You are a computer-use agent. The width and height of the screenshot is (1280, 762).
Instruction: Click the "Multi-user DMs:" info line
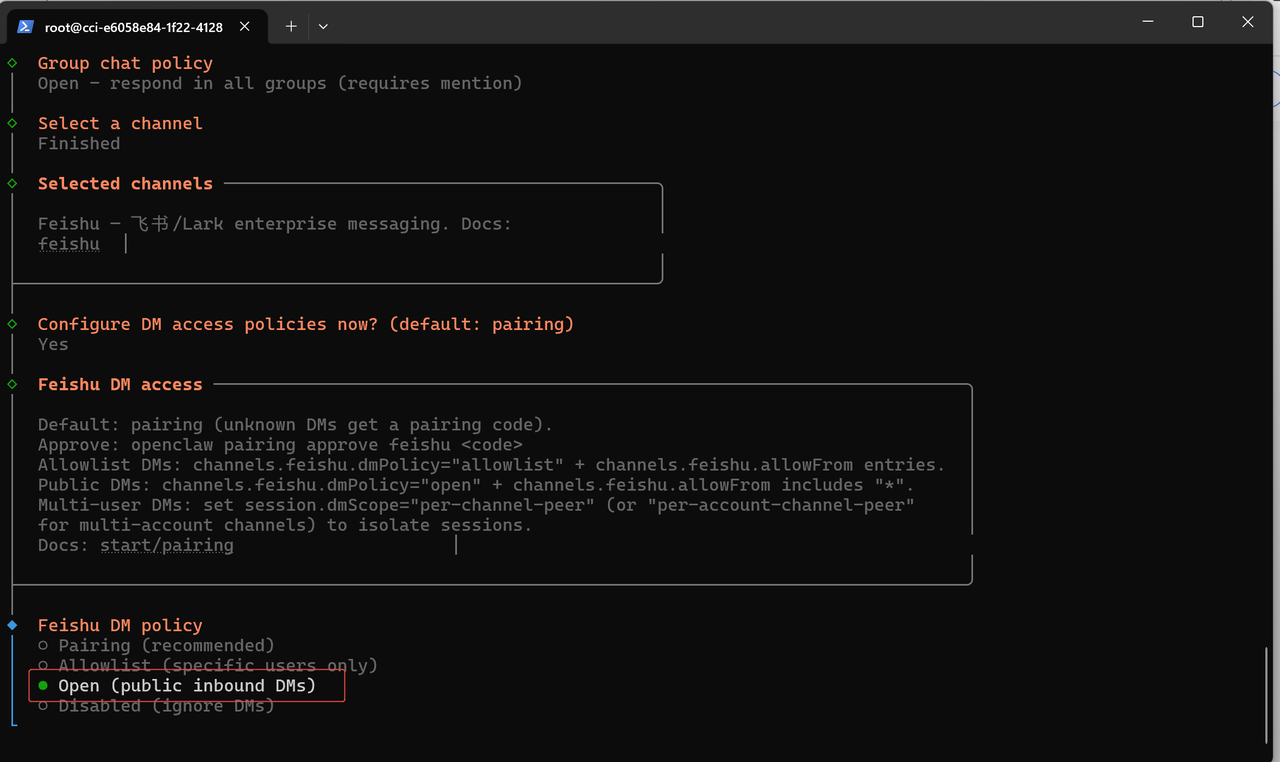476,505
